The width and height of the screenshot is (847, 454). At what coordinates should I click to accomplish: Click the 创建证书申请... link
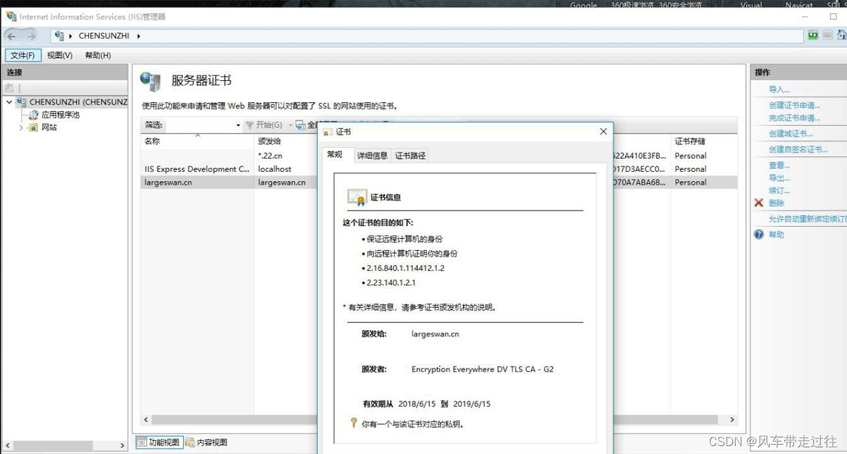[x=794, y=105]
